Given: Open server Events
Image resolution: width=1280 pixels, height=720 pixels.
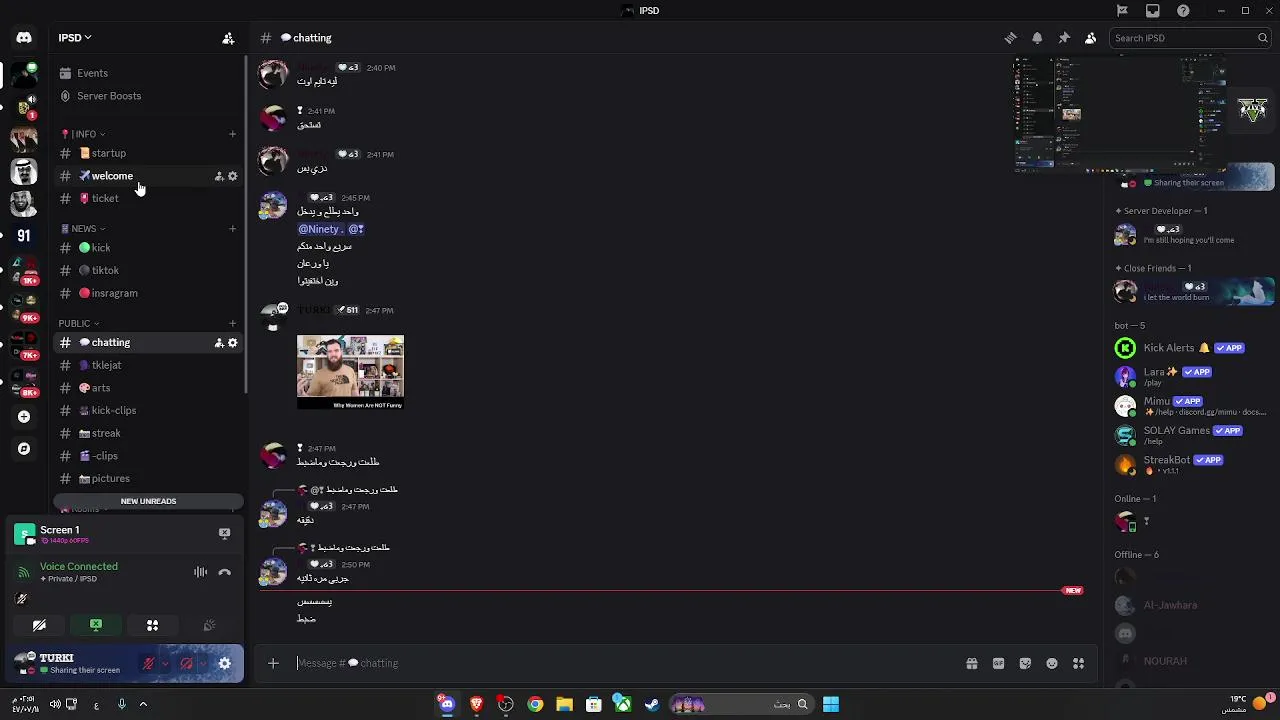Looking at the screenshot, I should (148, 73).
